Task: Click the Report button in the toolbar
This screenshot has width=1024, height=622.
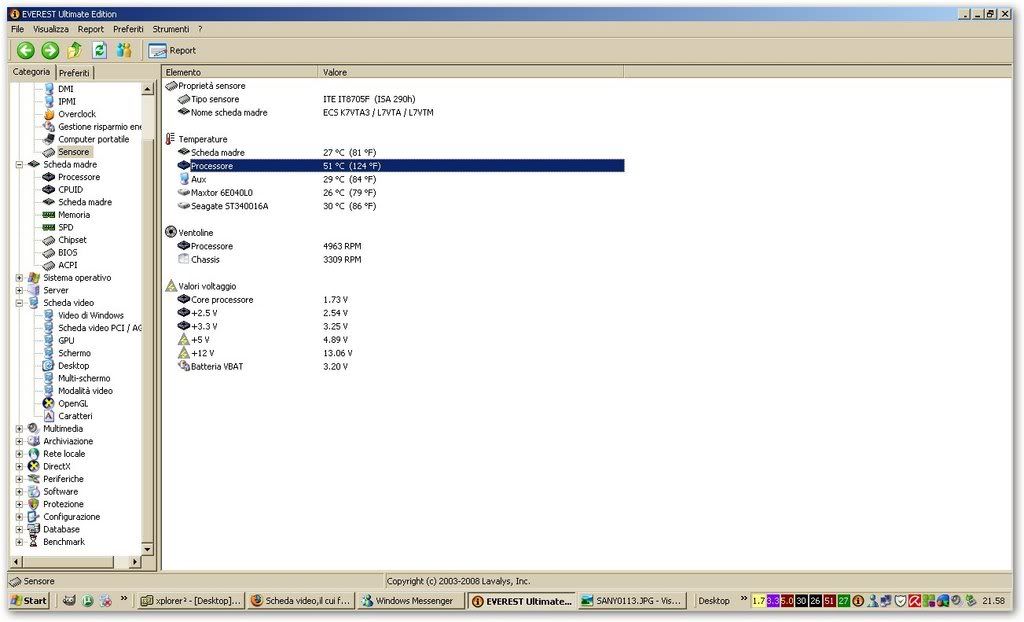Action: point(172,50)
